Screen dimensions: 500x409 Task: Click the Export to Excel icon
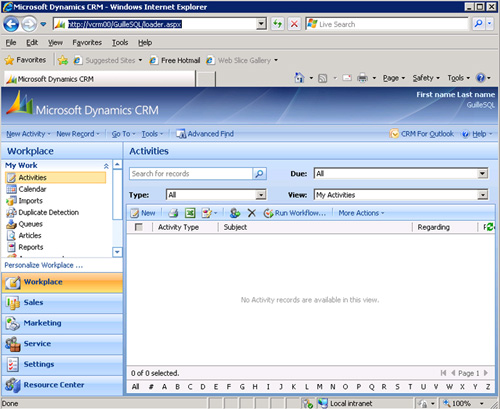pyautogui.click(x=190, y=213)
